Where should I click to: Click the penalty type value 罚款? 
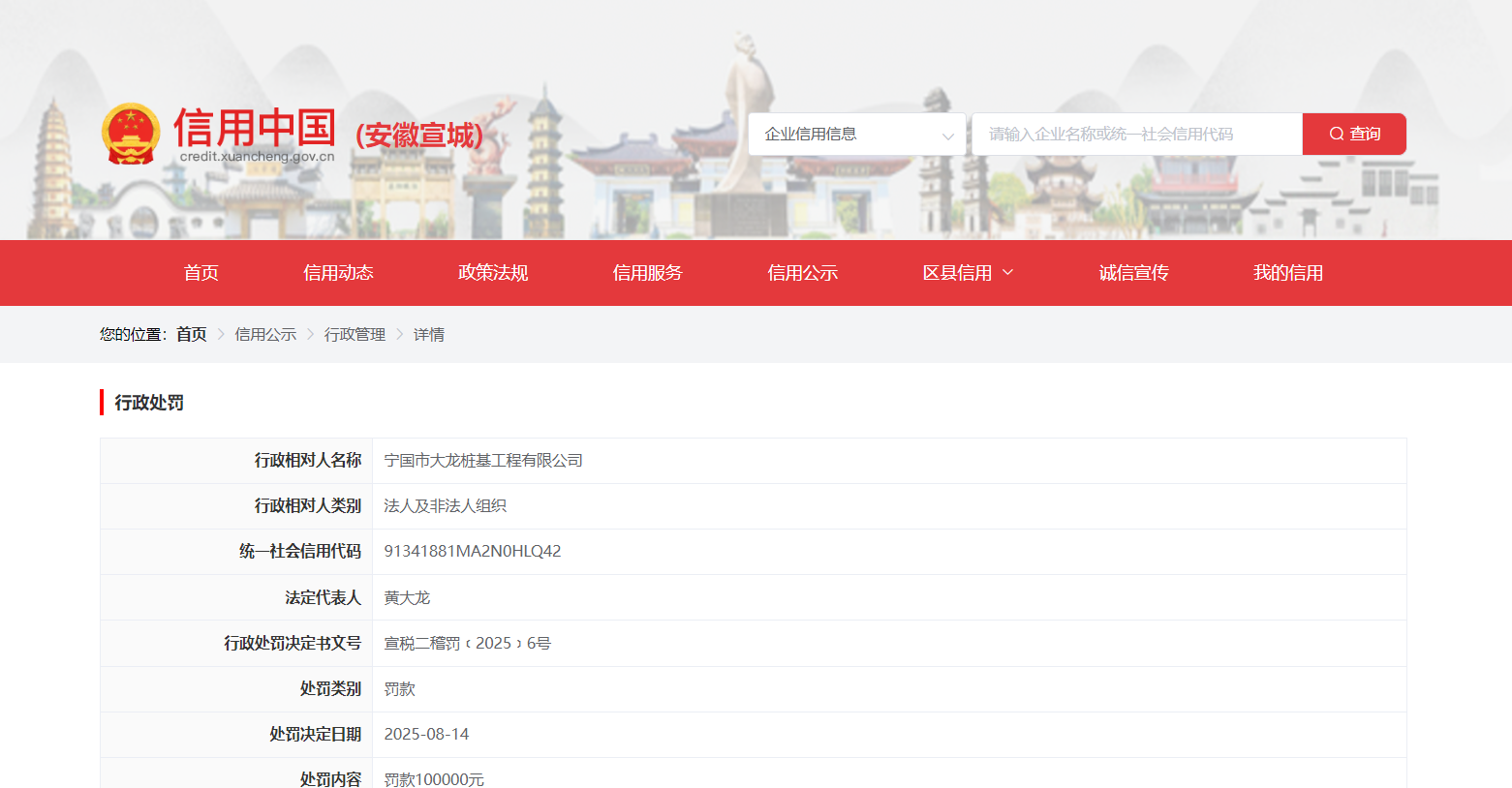tap(400, 689)
